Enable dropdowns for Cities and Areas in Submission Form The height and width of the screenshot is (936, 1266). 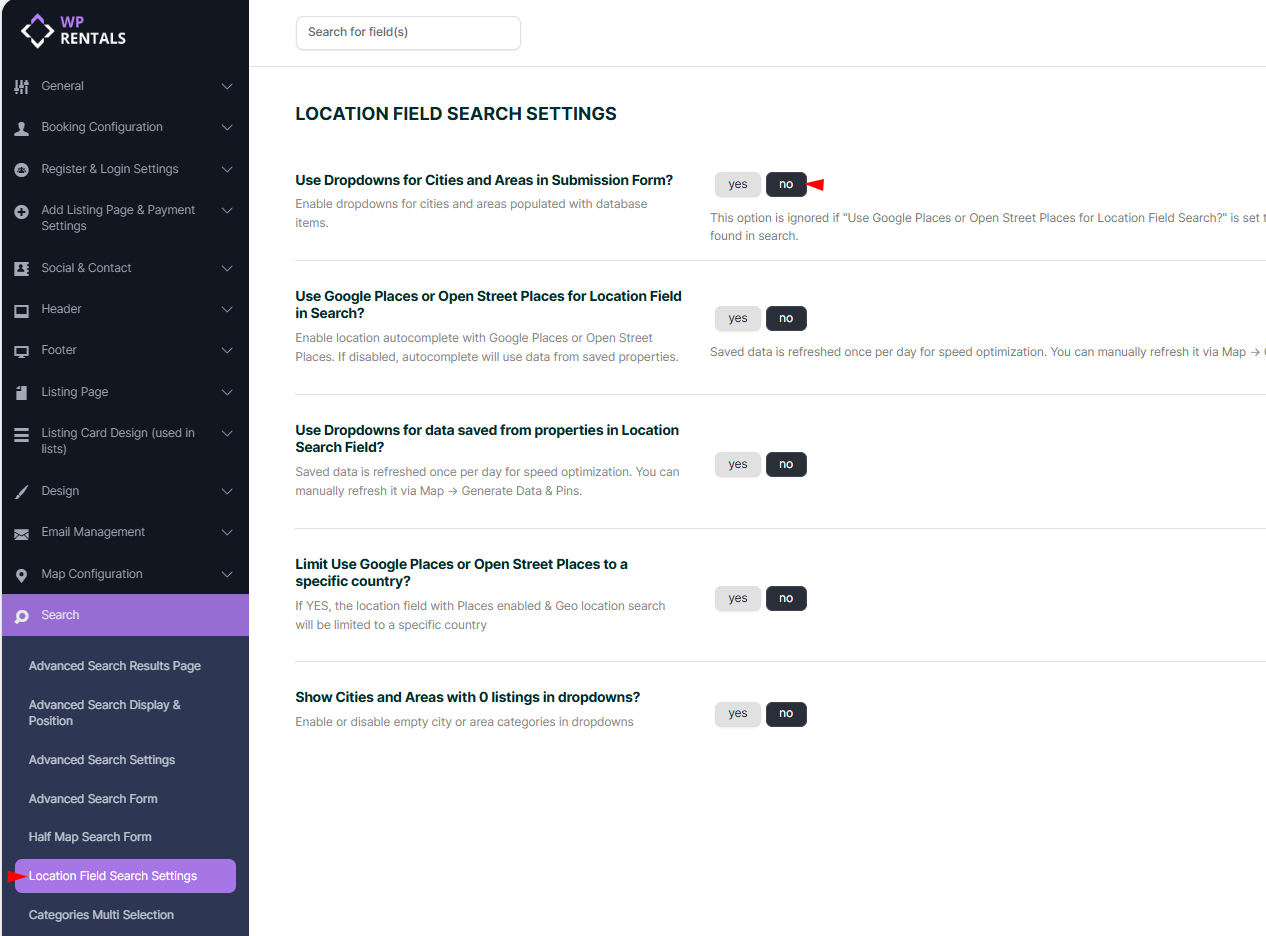point(737,185)
